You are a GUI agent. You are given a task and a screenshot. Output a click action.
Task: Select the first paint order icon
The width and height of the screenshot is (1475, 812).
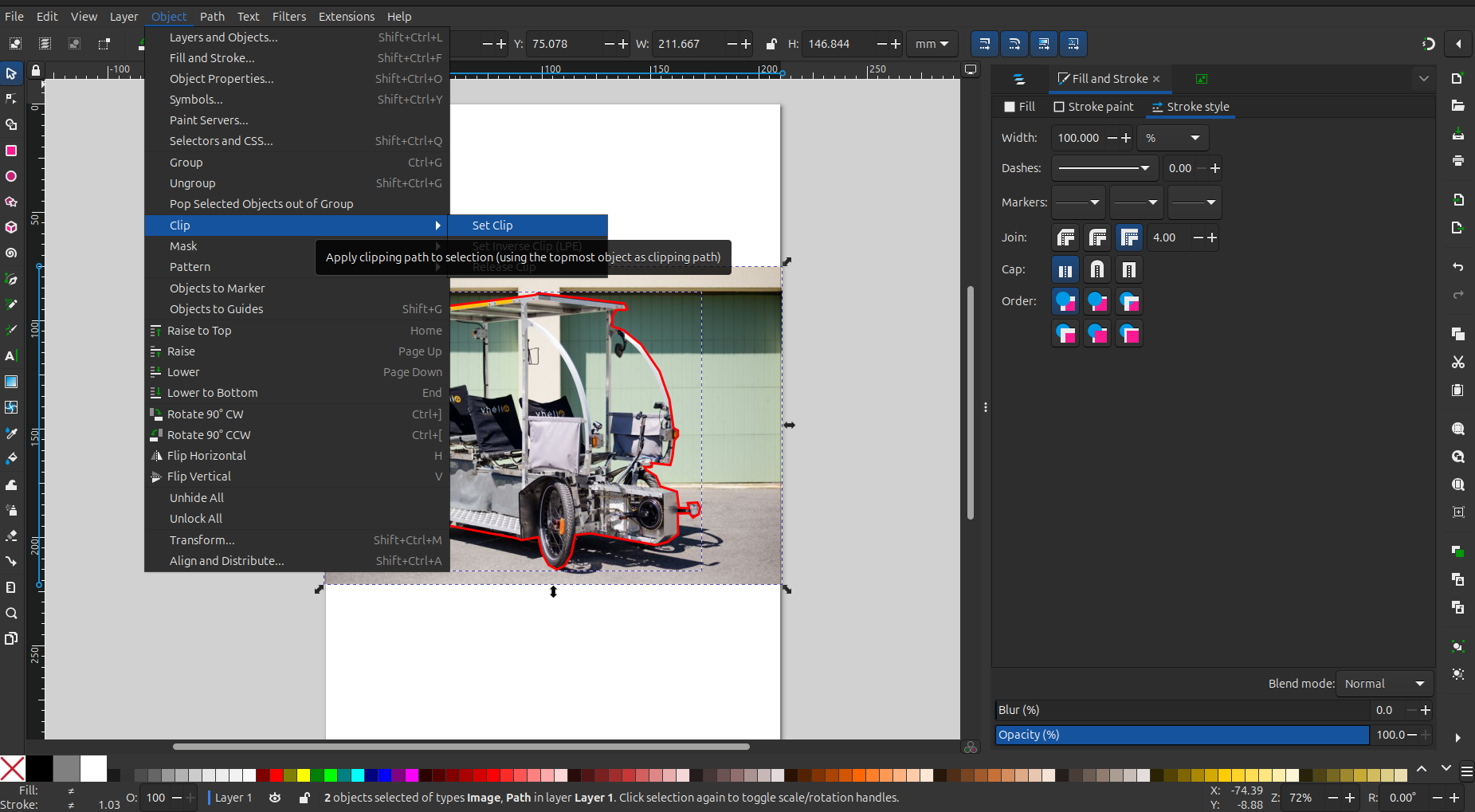click(x=1065, y=301)
